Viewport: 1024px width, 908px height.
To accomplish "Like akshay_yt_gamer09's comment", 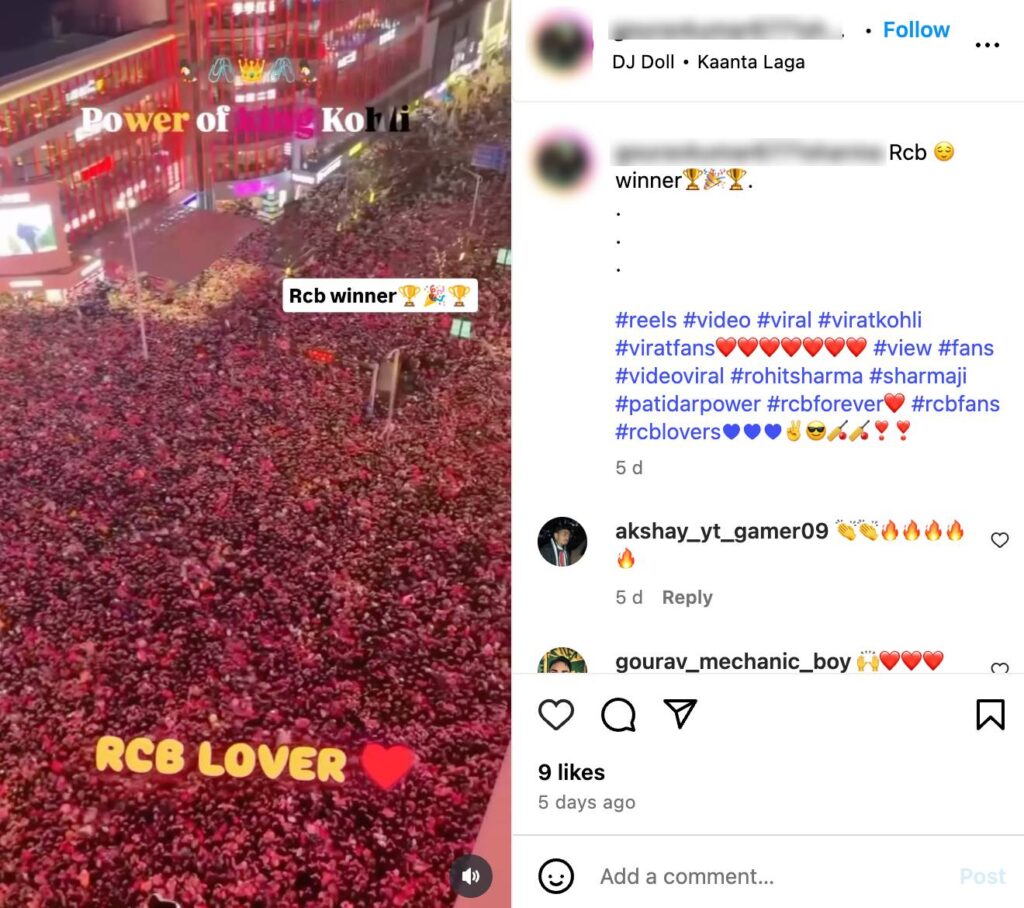I will (x=999, y=540).
